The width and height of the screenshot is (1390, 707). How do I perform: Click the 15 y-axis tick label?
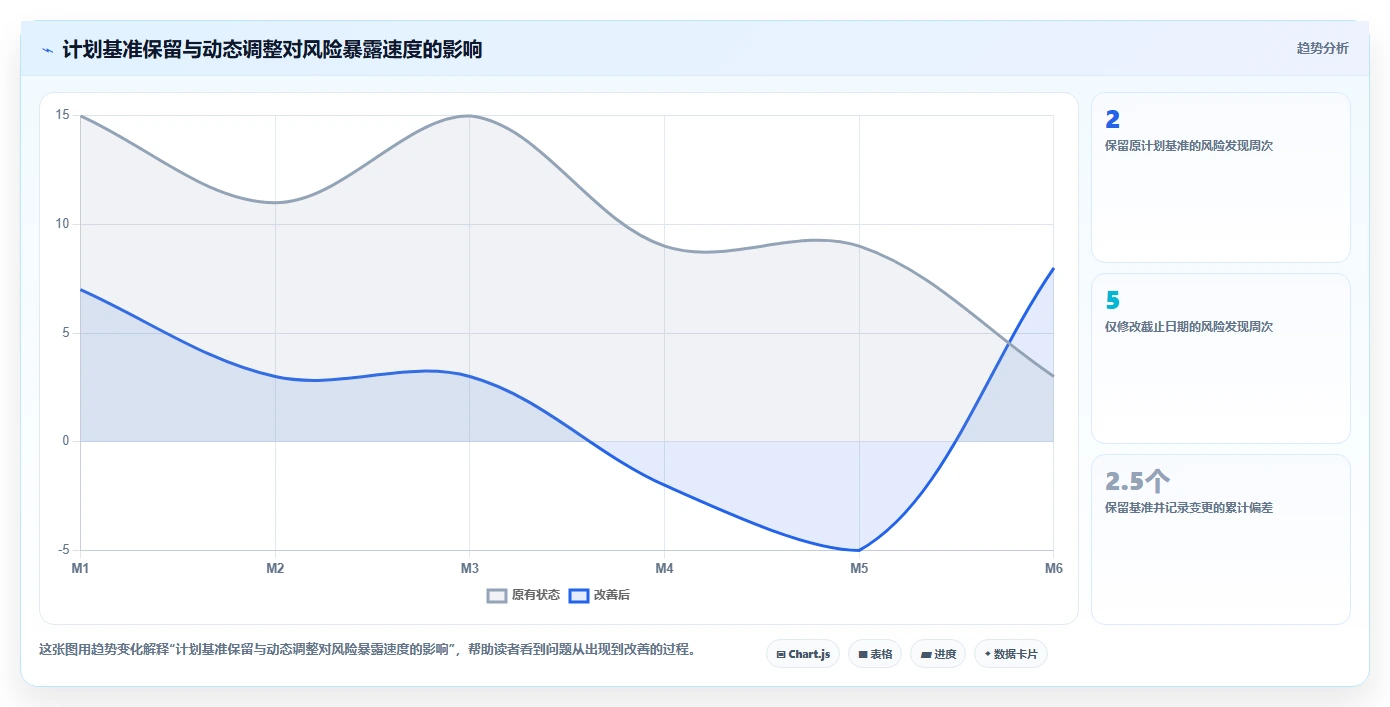(x=62, y=115)
